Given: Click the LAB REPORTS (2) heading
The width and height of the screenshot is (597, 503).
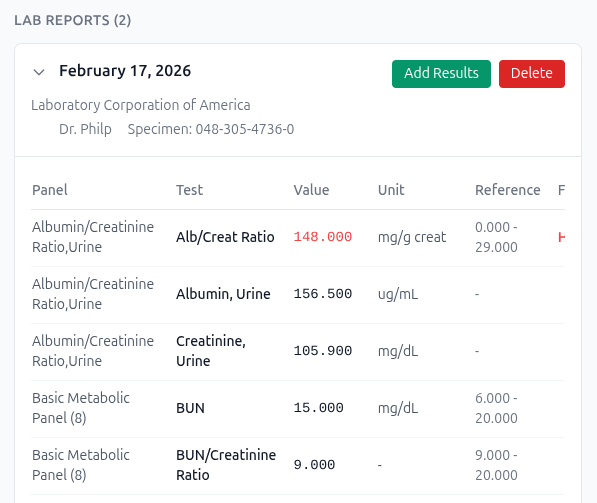Looking at the screenshot, I should click(73, 20).
